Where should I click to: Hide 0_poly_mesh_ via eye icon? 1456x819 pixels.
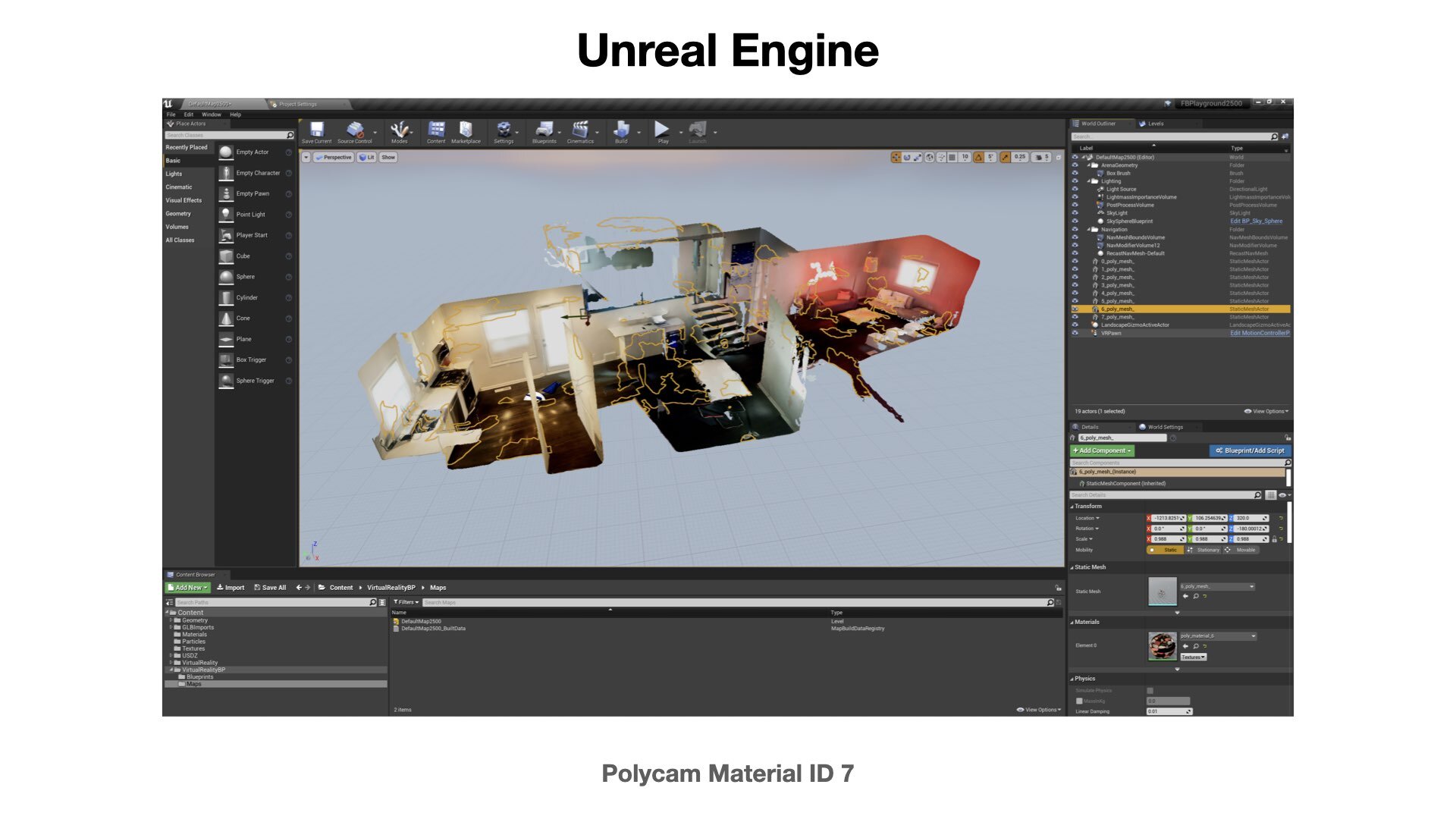point(1075,261)
